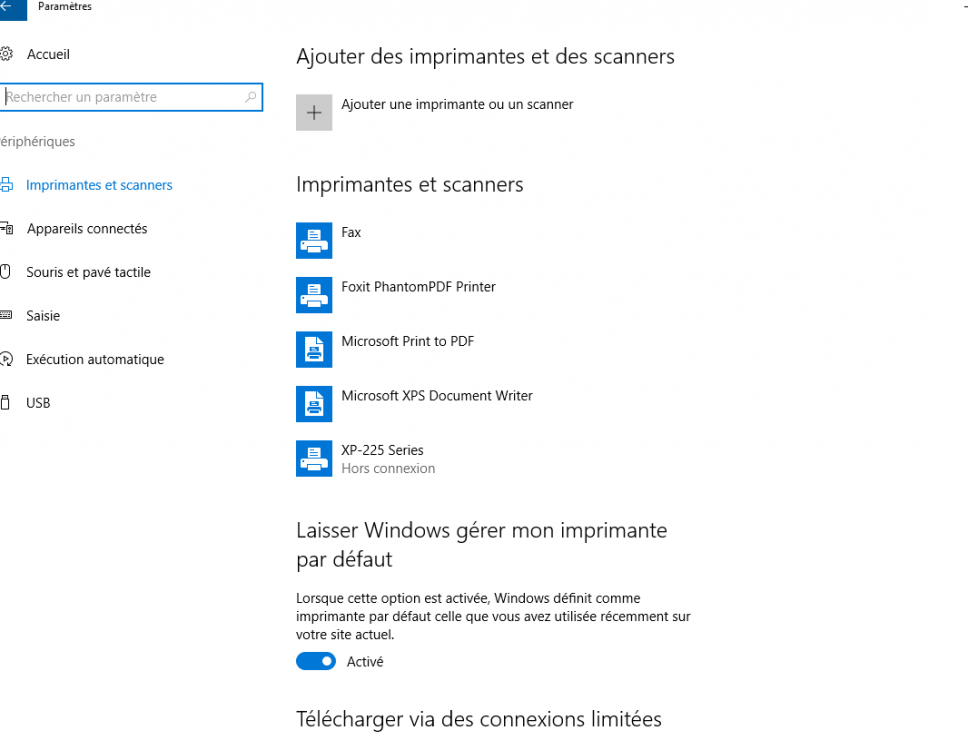Open Appareils connectés section
Image resolution: width=968 pixels, height=750 pixels.
coord(87,229)
